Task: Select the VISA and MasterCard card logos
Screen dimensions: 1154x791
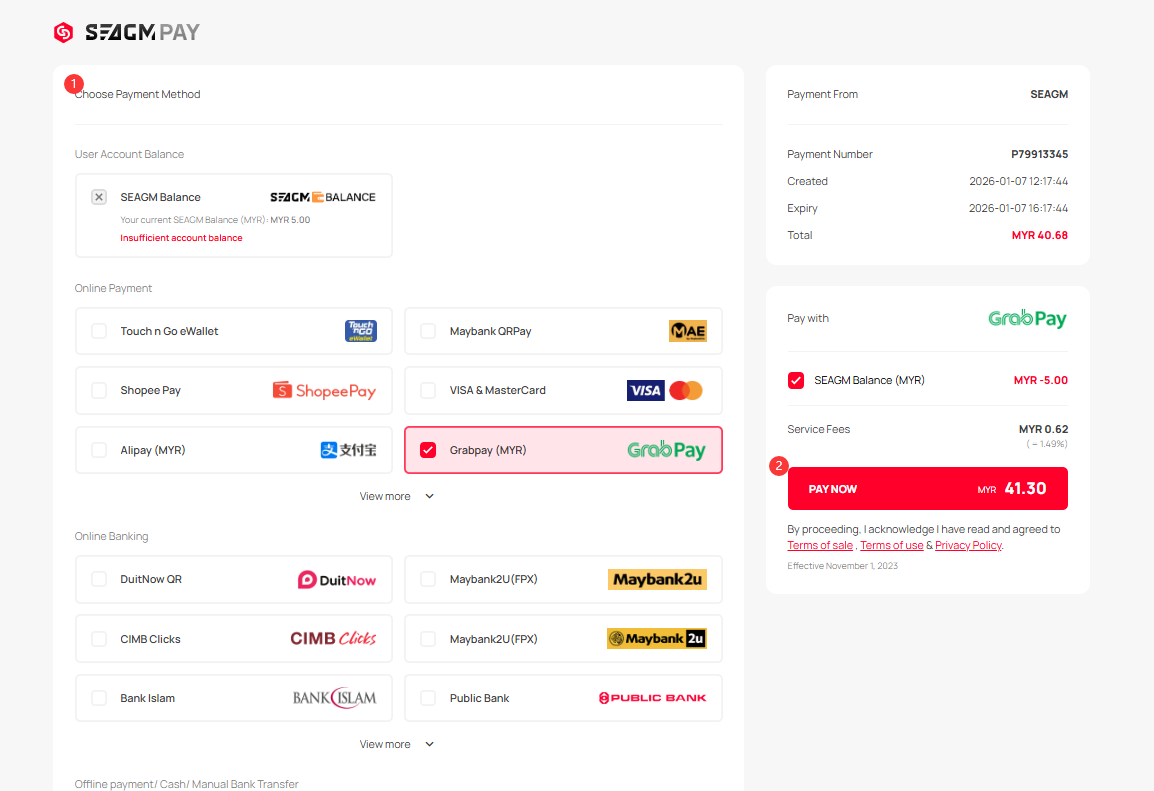Action: (665, 390)
